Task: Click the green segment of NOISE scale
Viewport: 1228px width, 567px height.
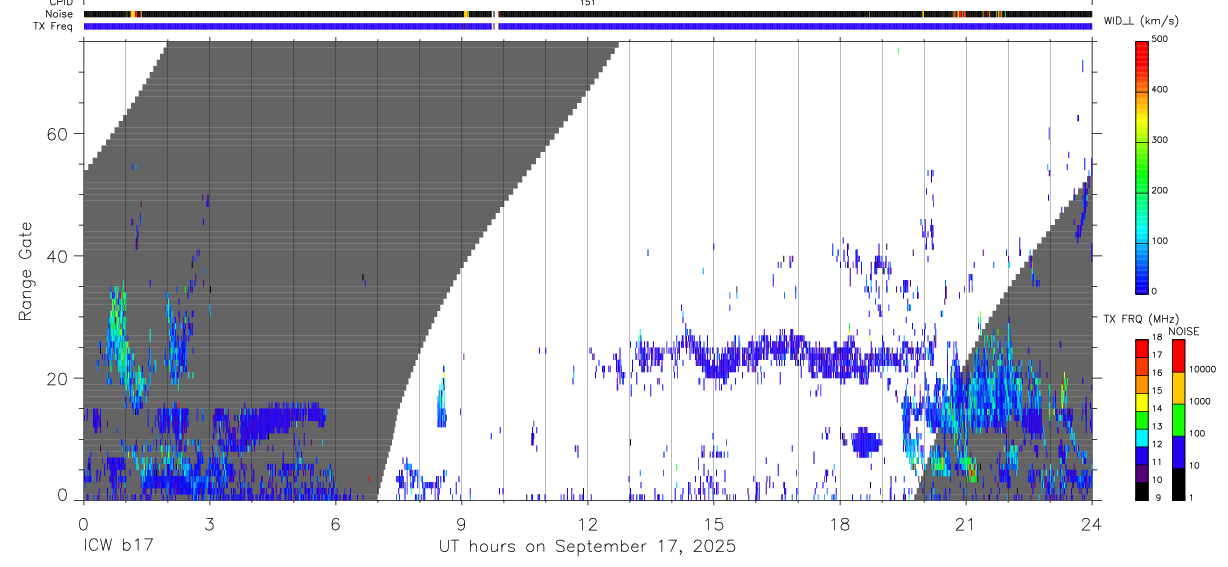Action: coord(1179,419)
